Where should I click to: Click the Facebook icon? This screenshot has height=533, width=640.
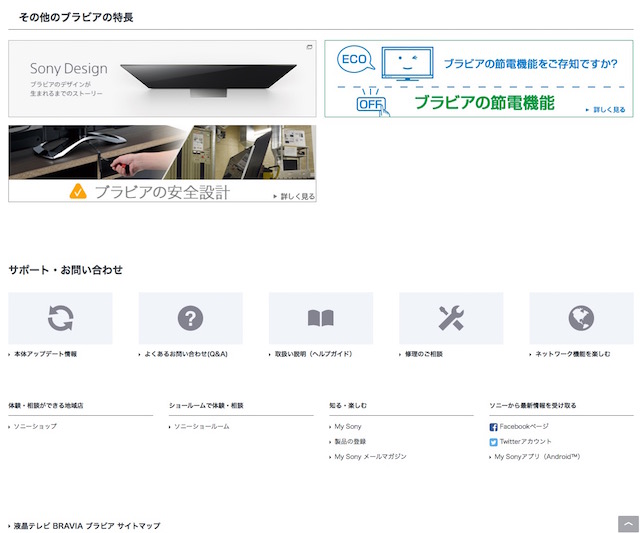[x=493, y=427]
